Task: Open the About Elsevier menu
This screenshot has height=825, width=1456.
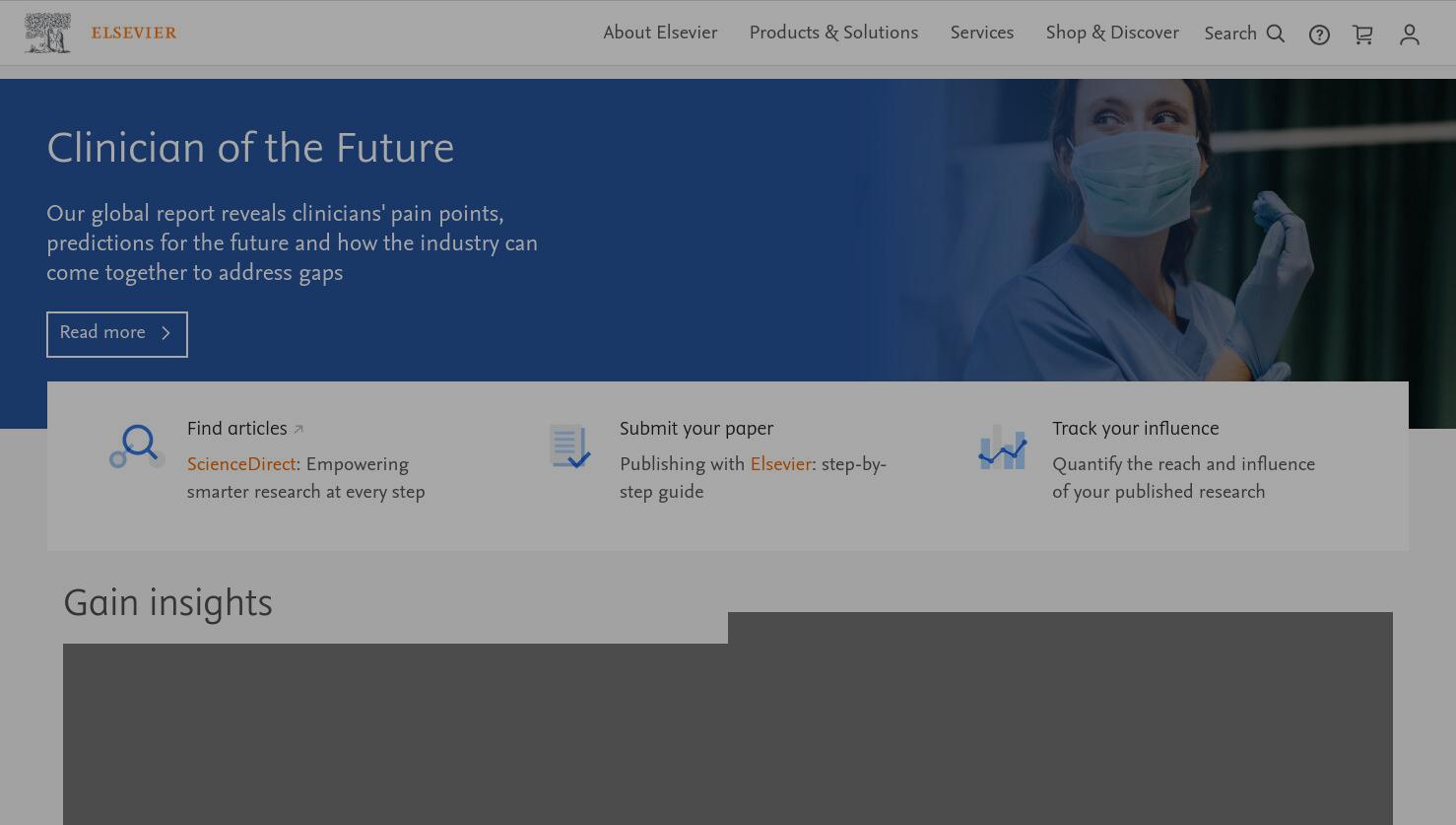Action: tap(660, 33)
